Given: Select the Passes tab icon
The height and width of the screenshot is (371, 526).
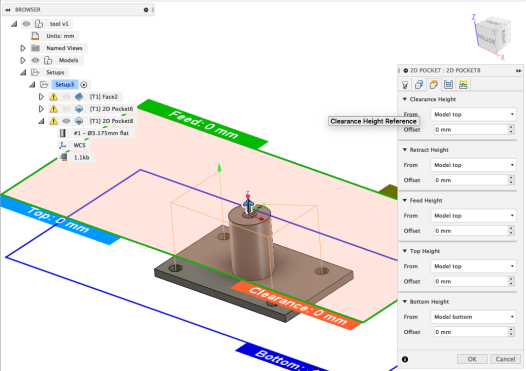Looking at the screenshot, I should point(448,85).
